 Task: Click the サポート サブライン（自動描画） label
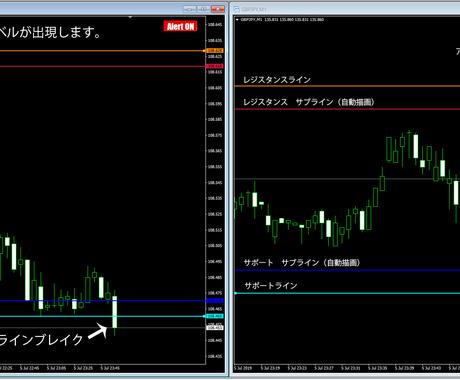pyautogui.click(x=302, y=263)
